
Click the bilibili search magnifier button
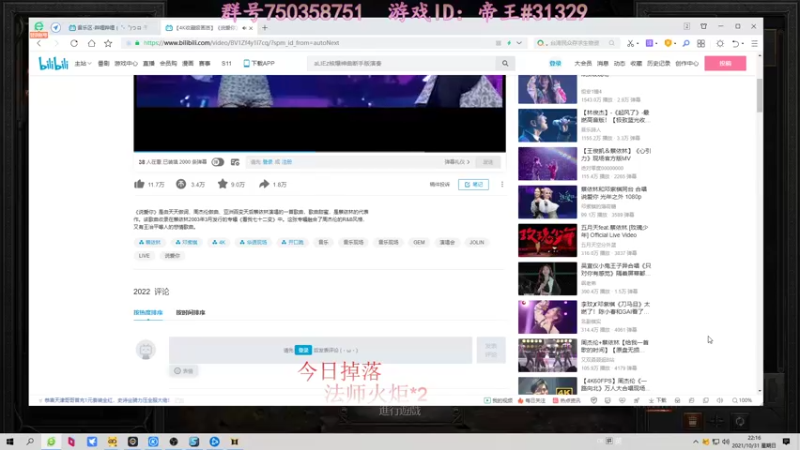pos(505,63)
